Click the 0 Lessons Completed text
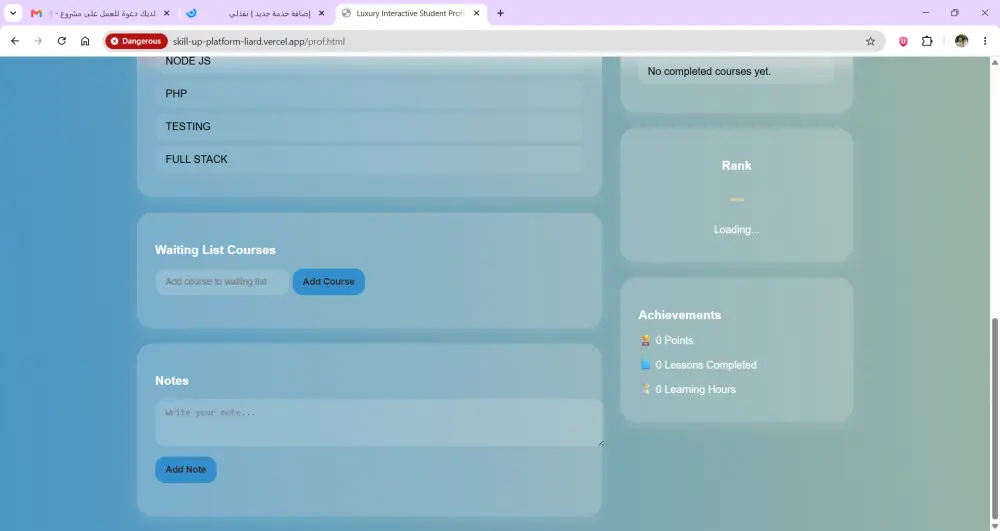This screenshot has width=1000, height=531. (x=706, y=365)
